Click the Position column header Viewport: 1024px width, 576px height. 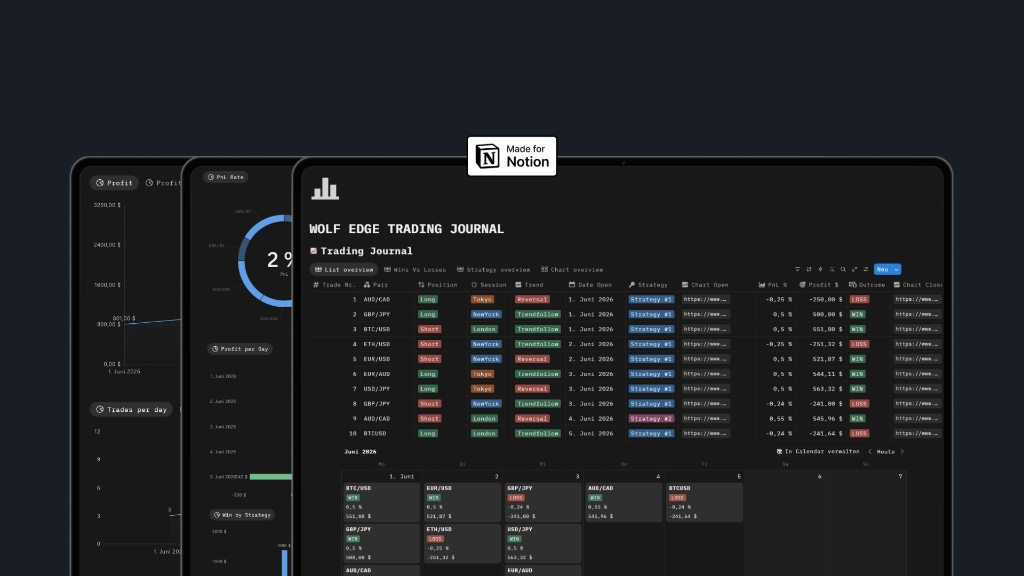438,285
